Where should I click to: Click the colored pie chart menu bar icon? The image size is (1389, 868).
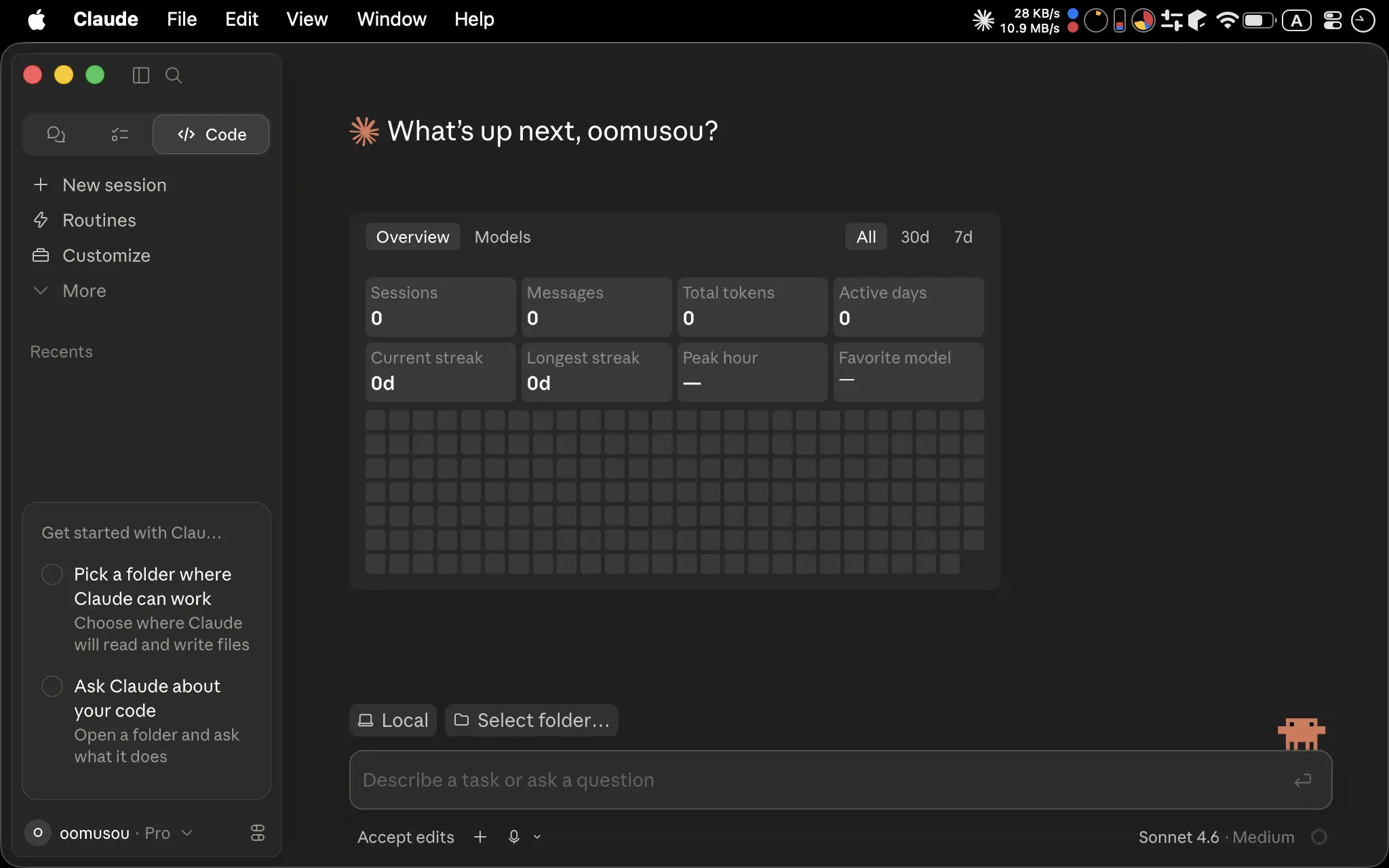[x=1143, y=20]
